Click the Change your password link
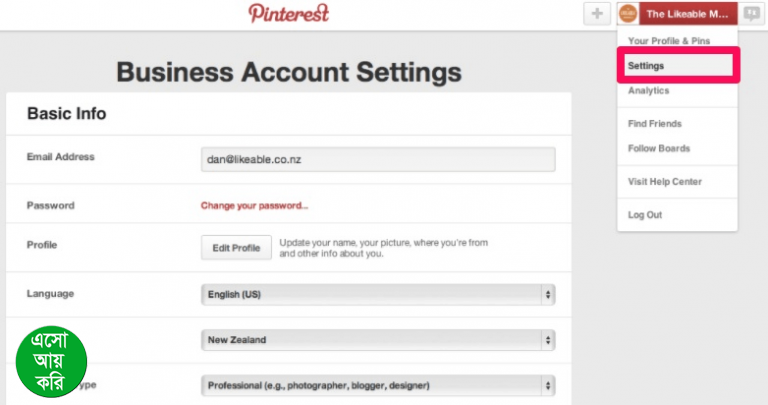This screenshot has height=405, width=768. [x=254, y=206]
